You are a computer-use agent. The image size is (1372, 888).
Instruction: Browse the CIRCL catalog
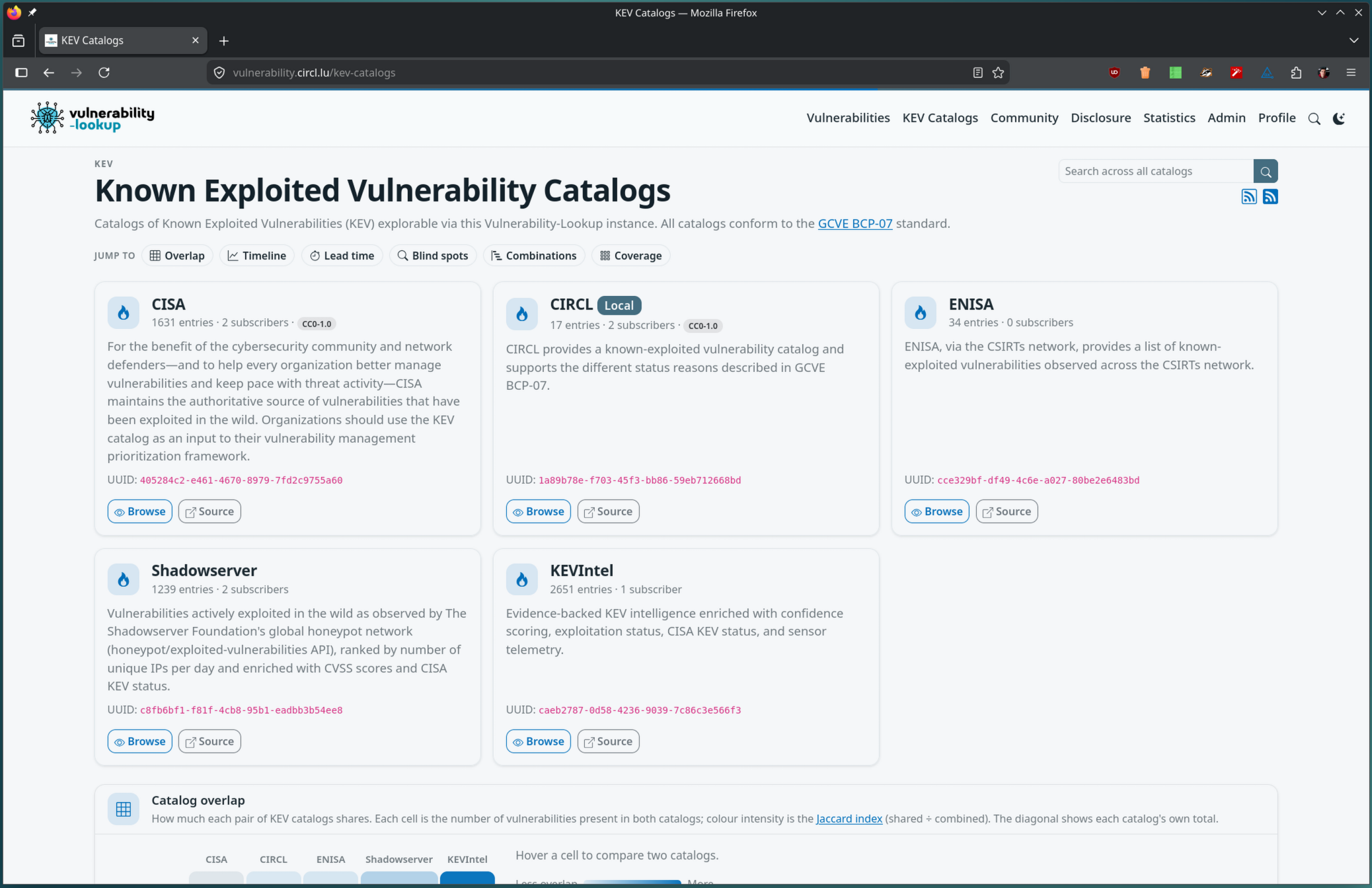coord(539,511)
